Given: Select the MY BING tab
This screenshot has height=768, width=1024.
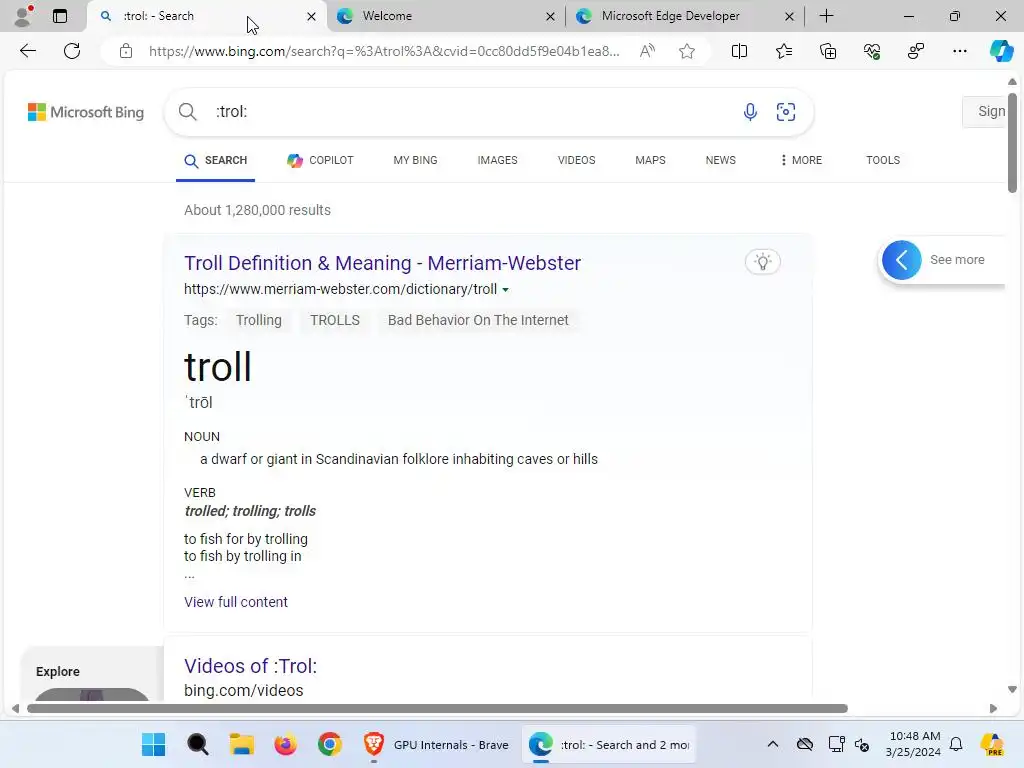Looking at the screenshot, I should pyautogui.click(x=415, y=160).
